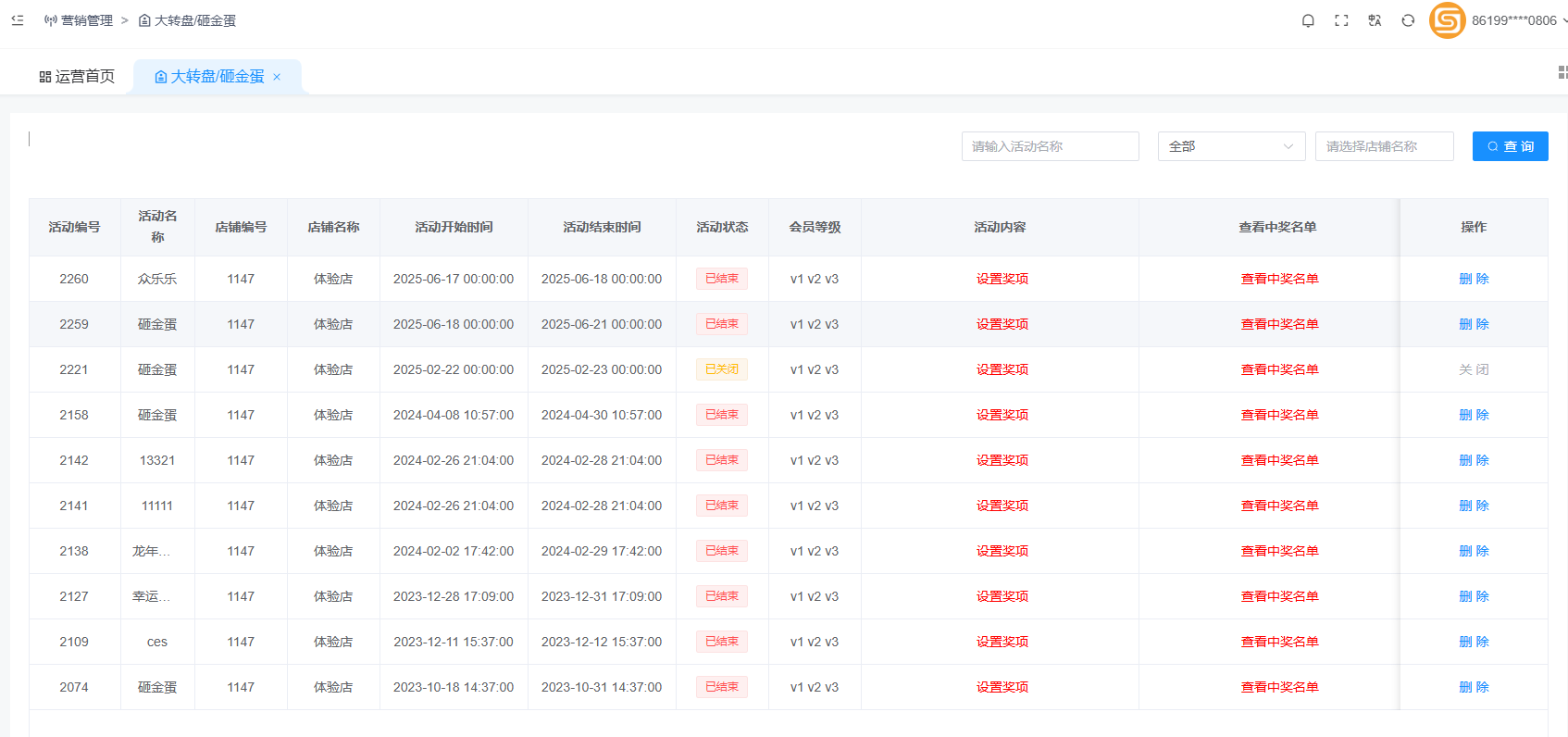This screenshot has width=1568, height=737.
Task: Open the 全部 status filter dropdown
Action: [x=1231, y=146]
